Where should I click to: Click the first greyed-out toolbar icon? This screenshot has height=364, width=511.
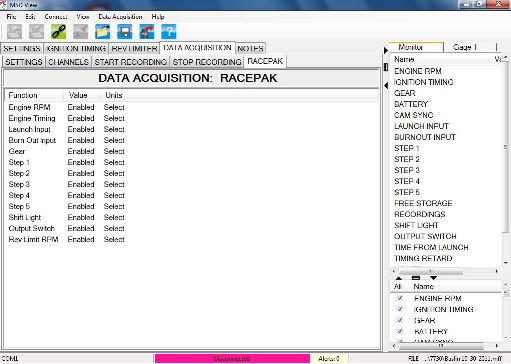[15, 32]
